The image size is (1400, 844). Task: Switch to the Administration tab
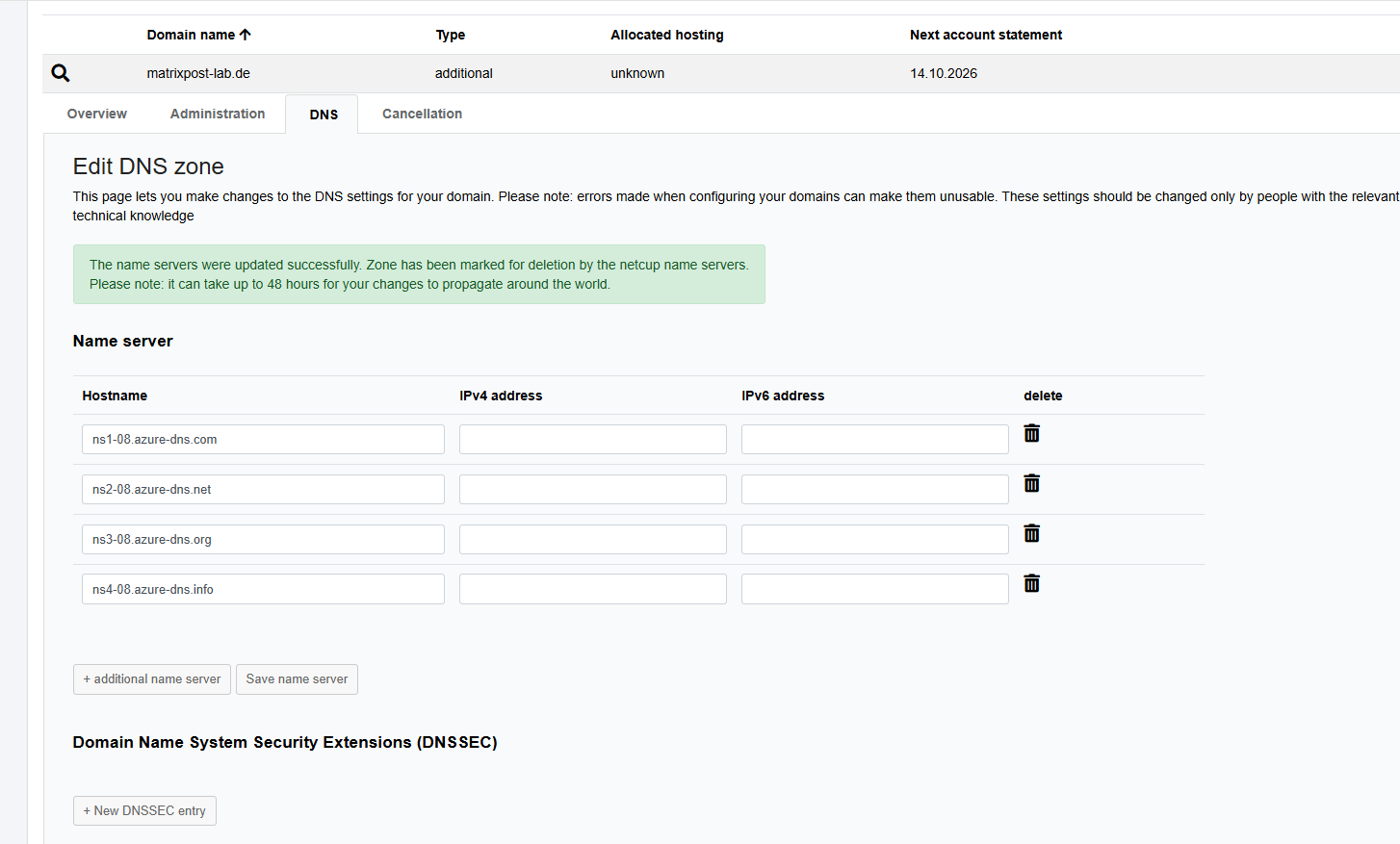[x=218, y=114]
